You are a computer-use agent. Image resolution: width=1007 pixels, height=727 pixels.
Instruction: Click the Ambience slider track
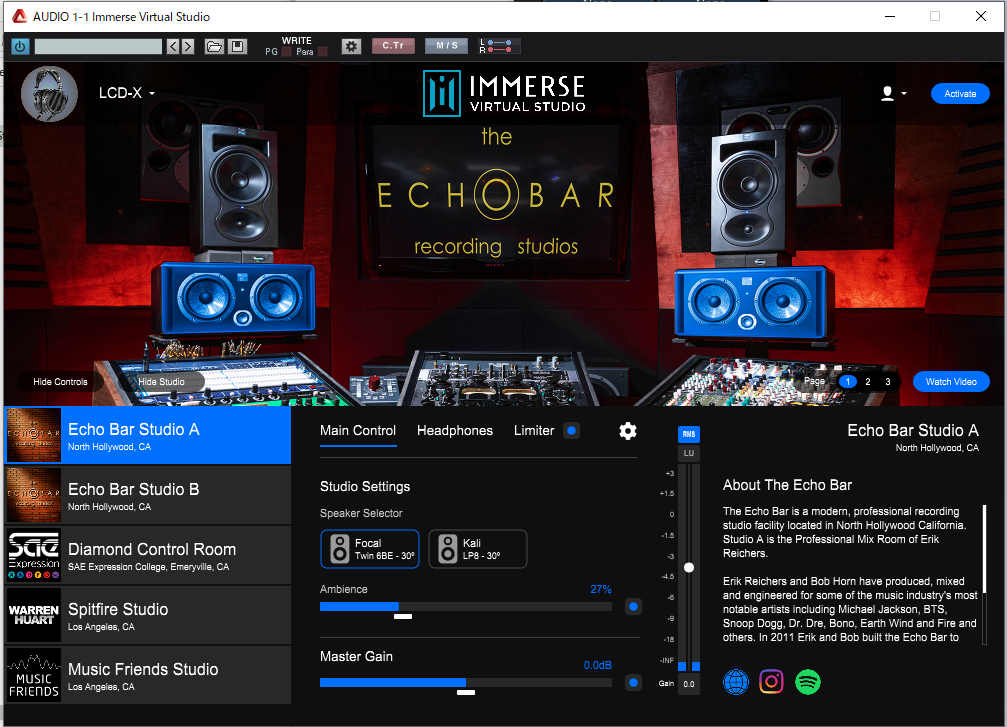click(466, 606)
